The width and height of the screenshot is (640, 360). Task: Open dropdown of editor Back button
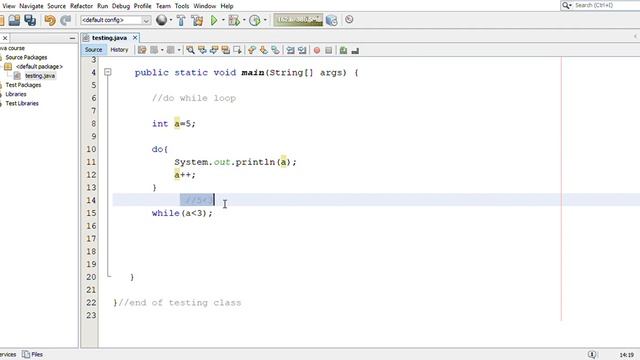tap(162, 50)
